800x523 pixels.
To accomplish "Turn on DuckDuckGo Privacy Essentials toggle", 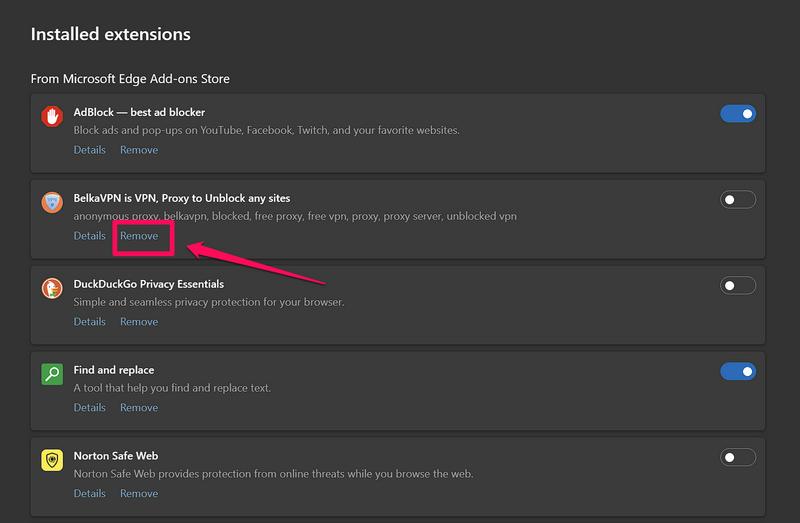I will pyautogui.click(x=738, y=286).
